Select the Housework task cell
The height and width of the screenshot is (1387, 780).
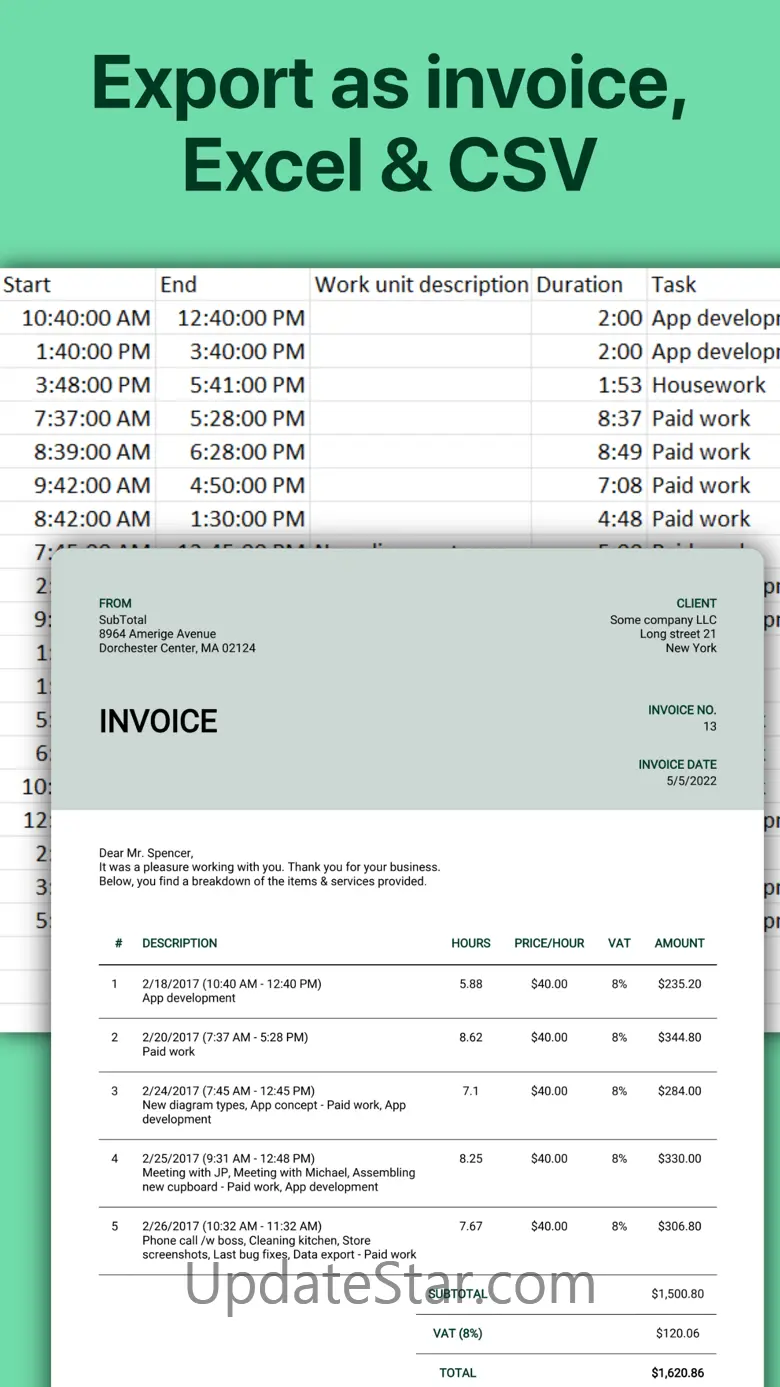pyautogui.click(x=708, y=385)
